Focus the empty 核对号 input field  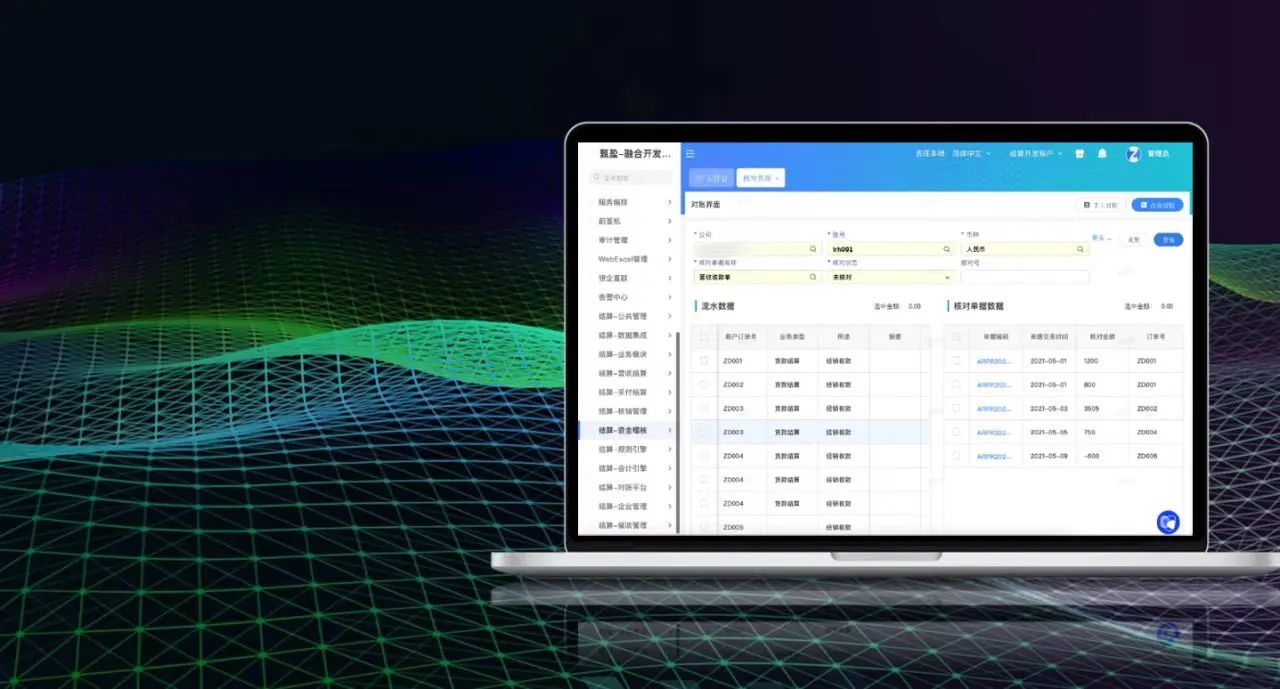pyautogui.click(x=1024, y=277)
